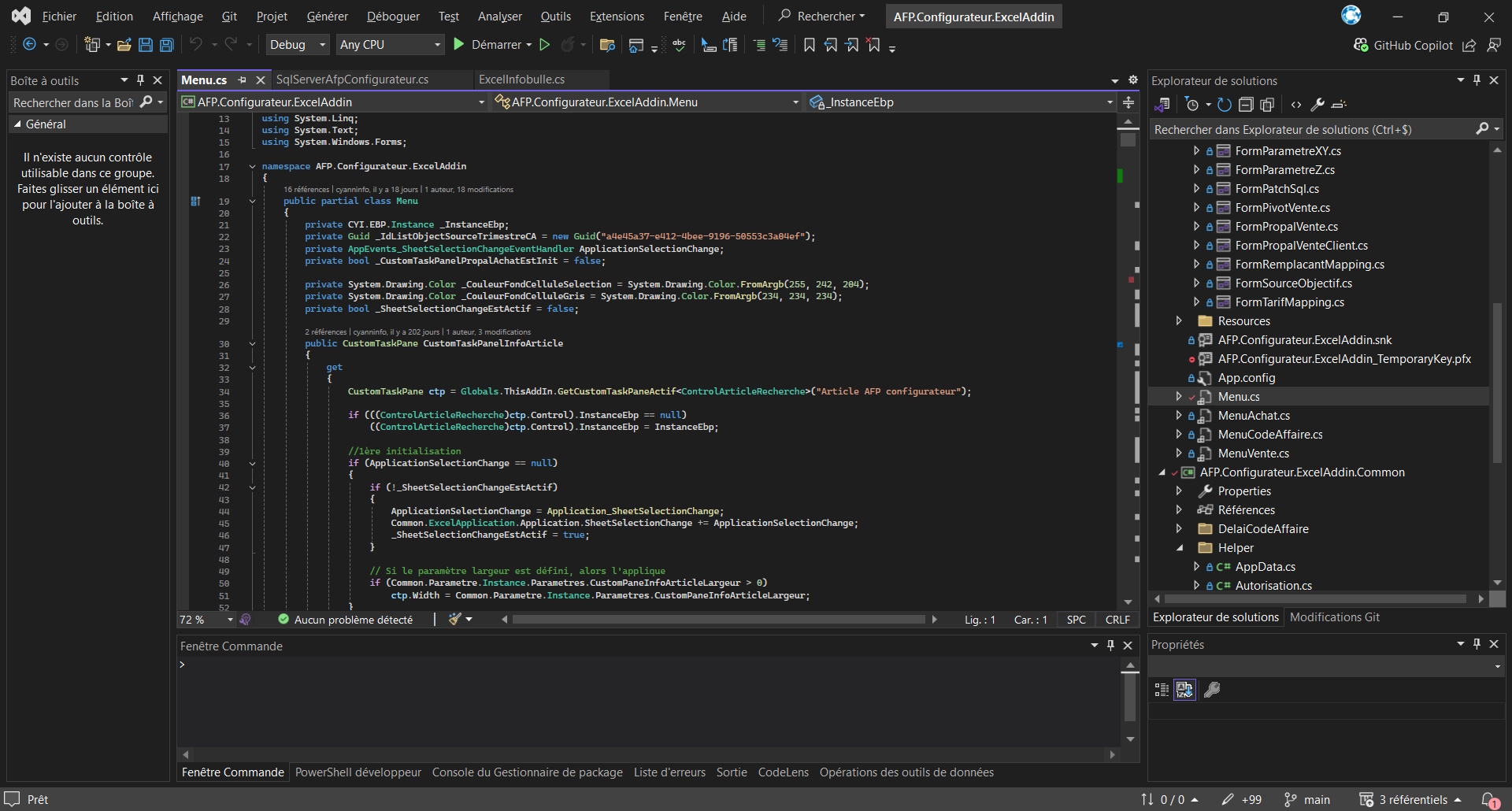The image size is (1512, 811).
Task: Start without debugging using outlined play icon
Action: coord(544,45)
